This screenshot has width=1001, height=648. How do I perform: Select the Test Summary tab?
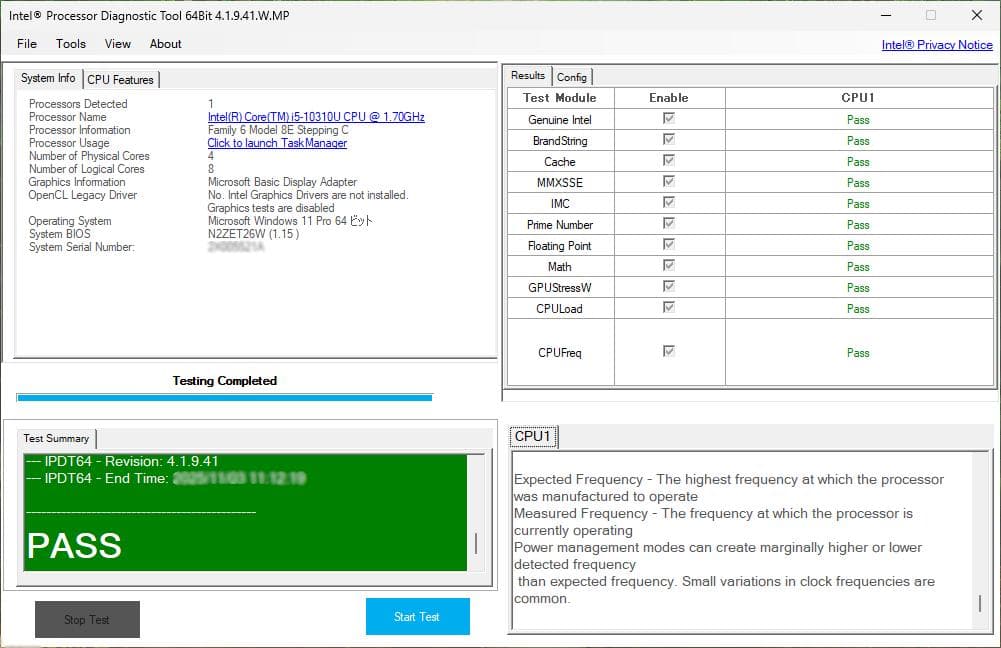point(56,439)
